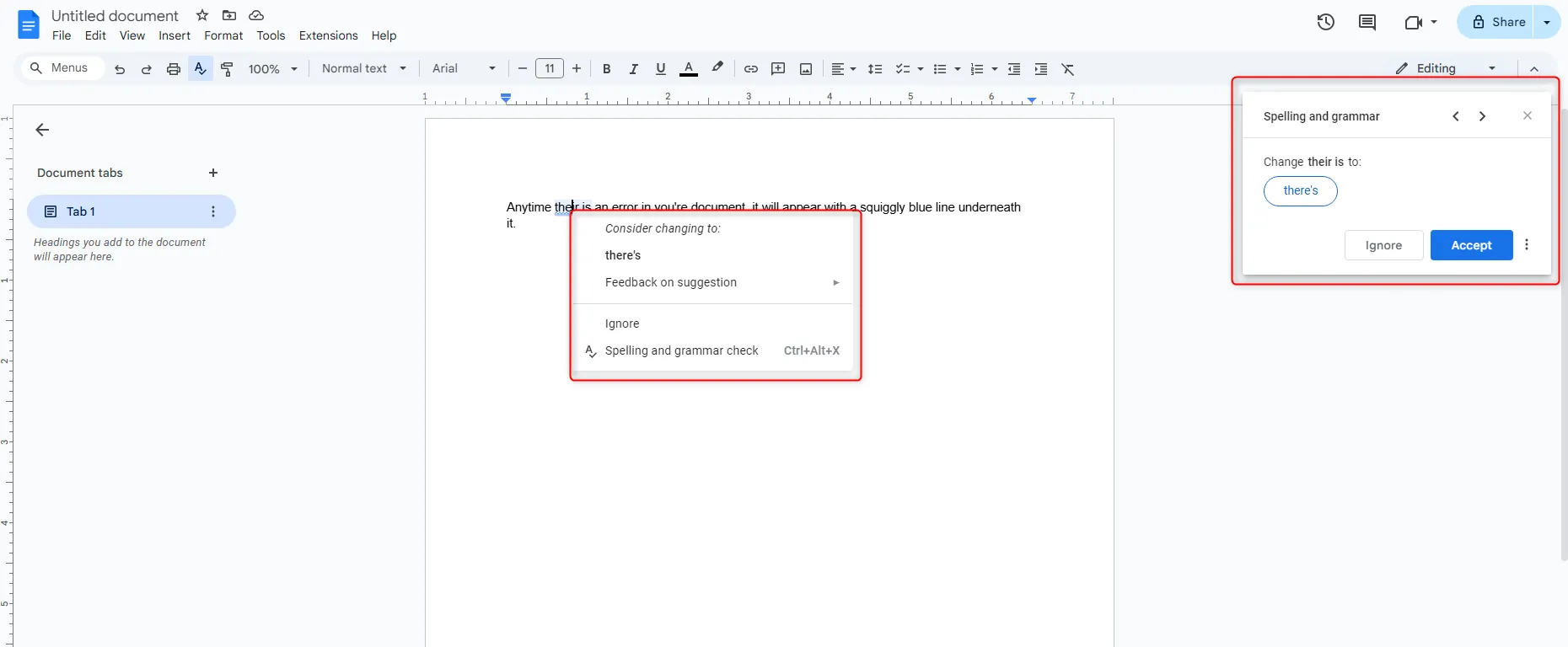This screenshot has height=647, width=1568.
Task: Decrease font size with minus
Action: pos(523,69)
